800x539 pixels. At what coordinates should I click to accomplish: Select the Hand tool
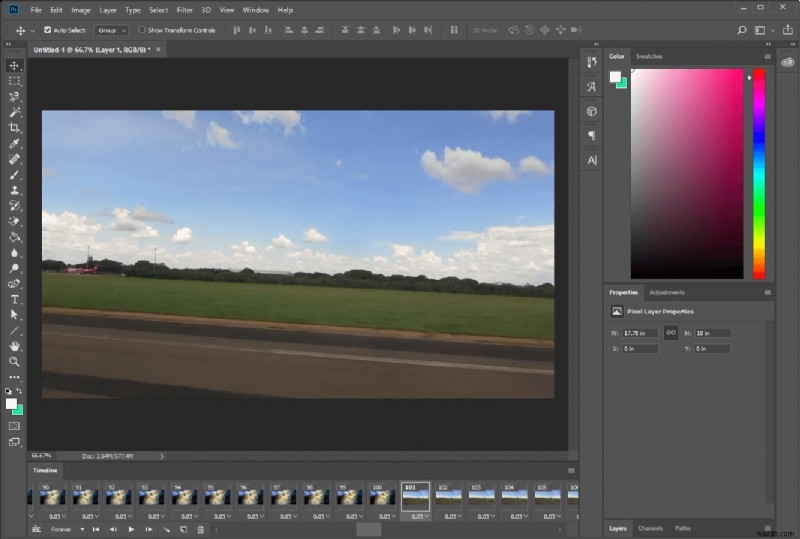click(x=14, y=346)
